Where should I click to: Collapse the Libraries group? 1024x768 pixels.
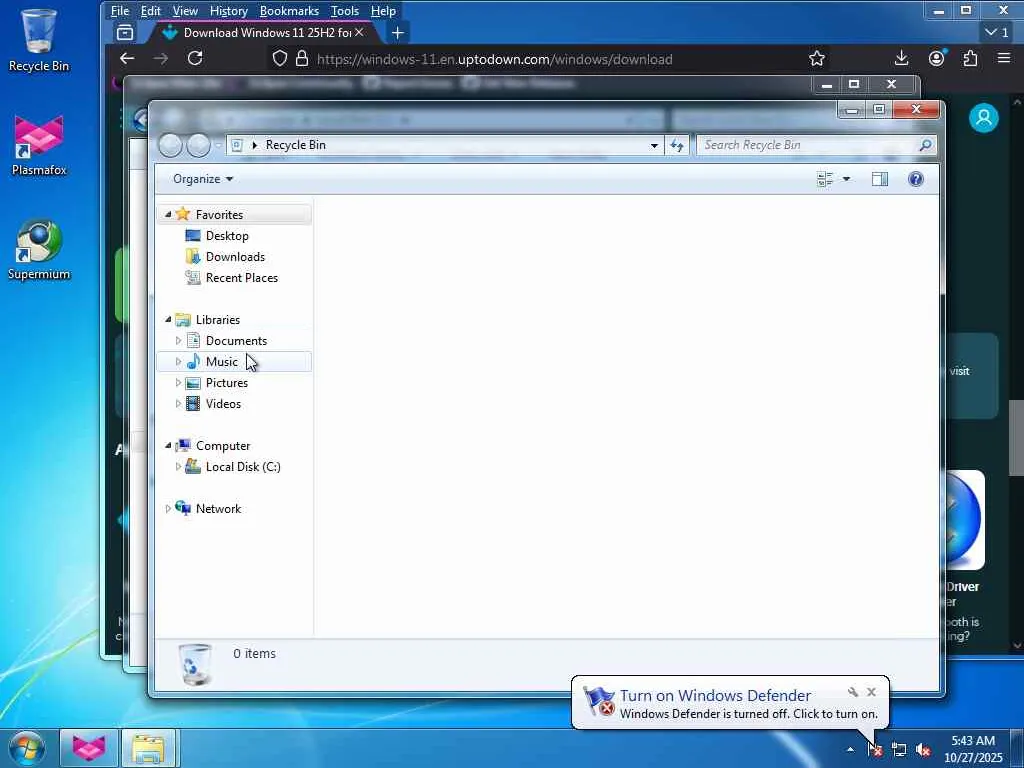[x=168, y=319]
